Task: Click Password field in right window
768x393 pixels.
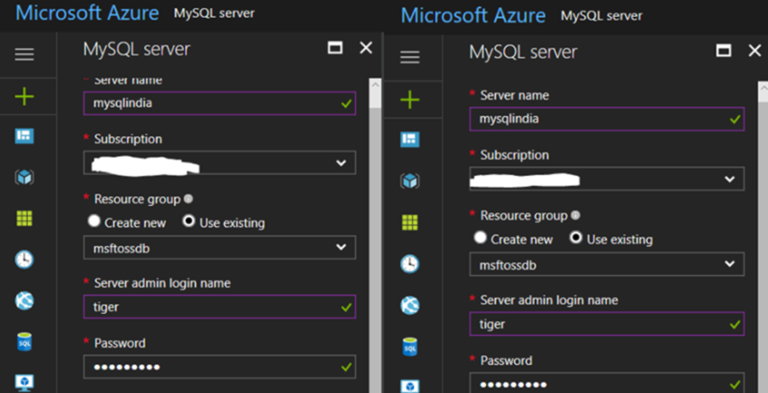Action: (607, 383)
